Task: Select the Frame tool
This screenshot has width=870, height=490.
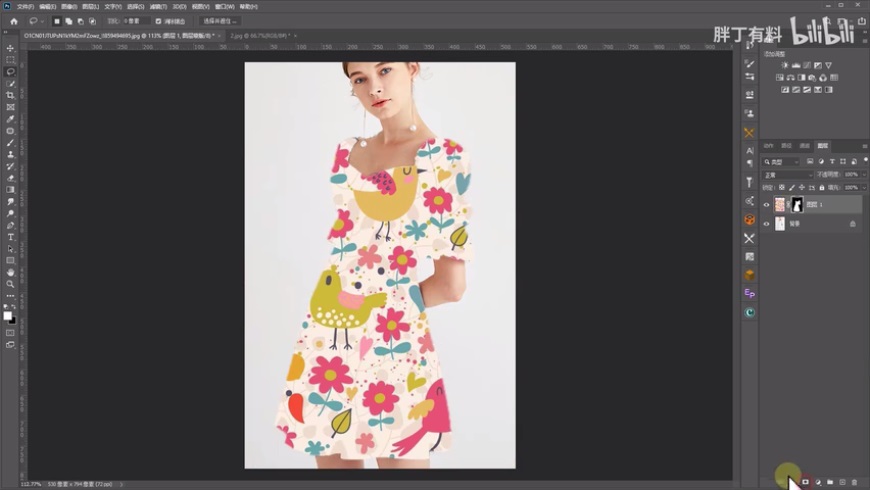Action: (x=10, y=107)
